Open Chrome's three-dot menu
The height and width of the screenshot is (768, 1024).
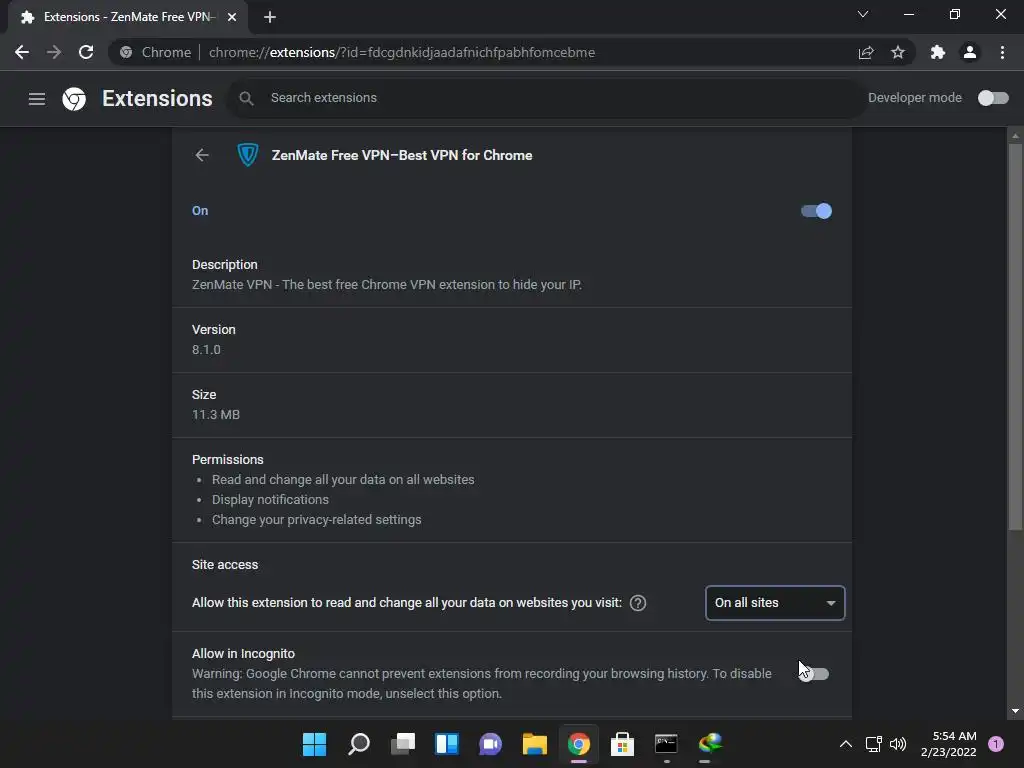[x=1002, y=52]
